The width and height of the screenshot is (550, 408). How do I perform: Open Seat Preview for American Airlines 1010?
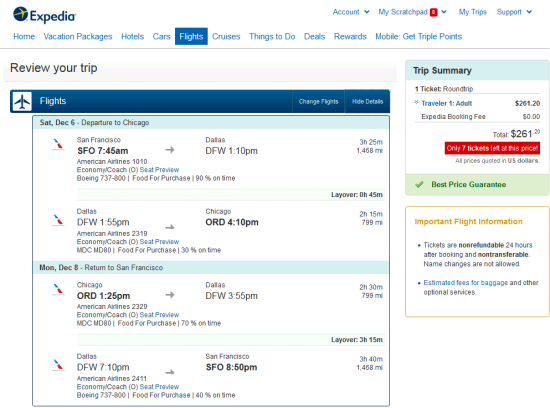coord(159,170)
